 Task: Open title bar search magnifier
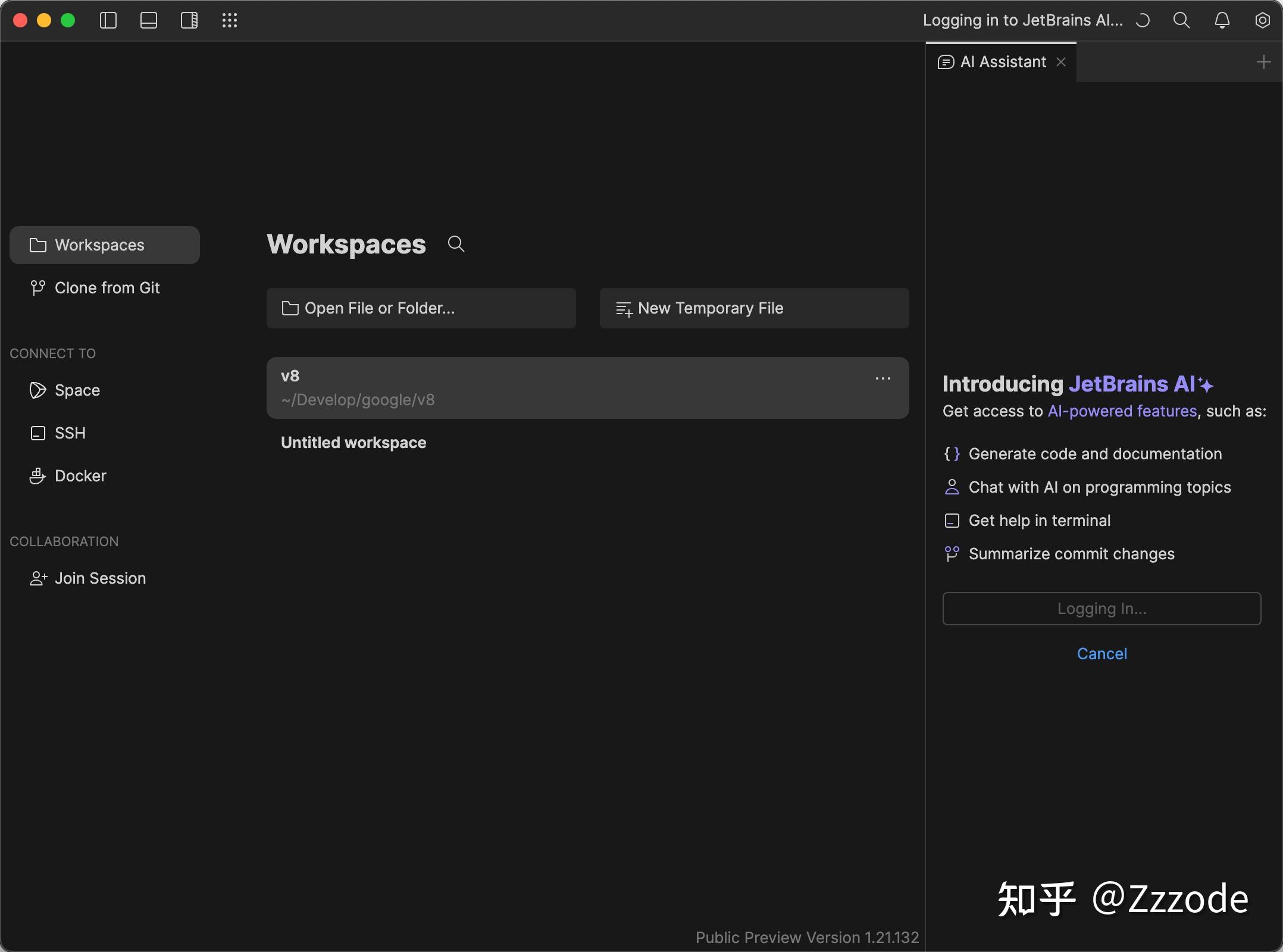pyautogui.click(x=1182, y=20)
